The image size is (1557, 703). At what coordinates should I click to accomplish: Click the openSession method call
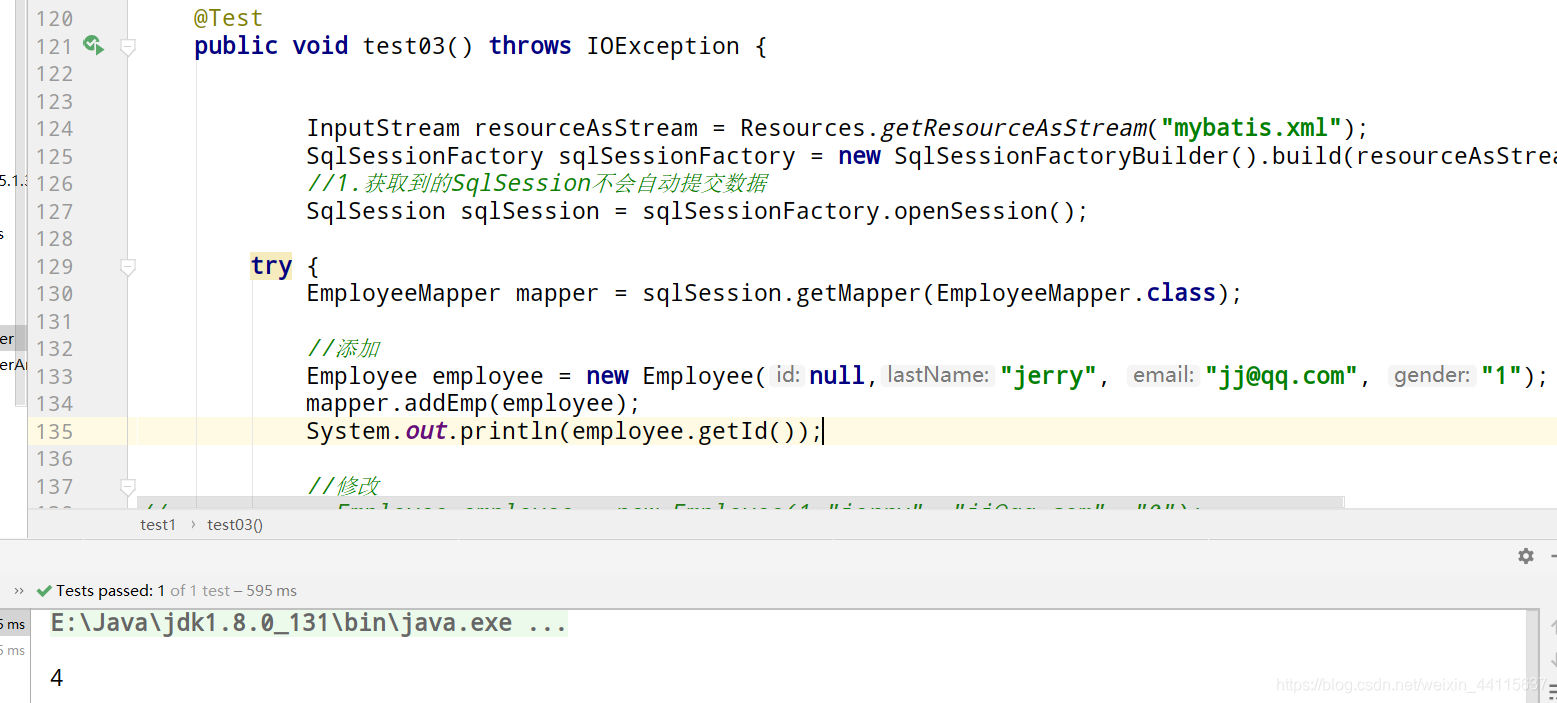(971, 212)
